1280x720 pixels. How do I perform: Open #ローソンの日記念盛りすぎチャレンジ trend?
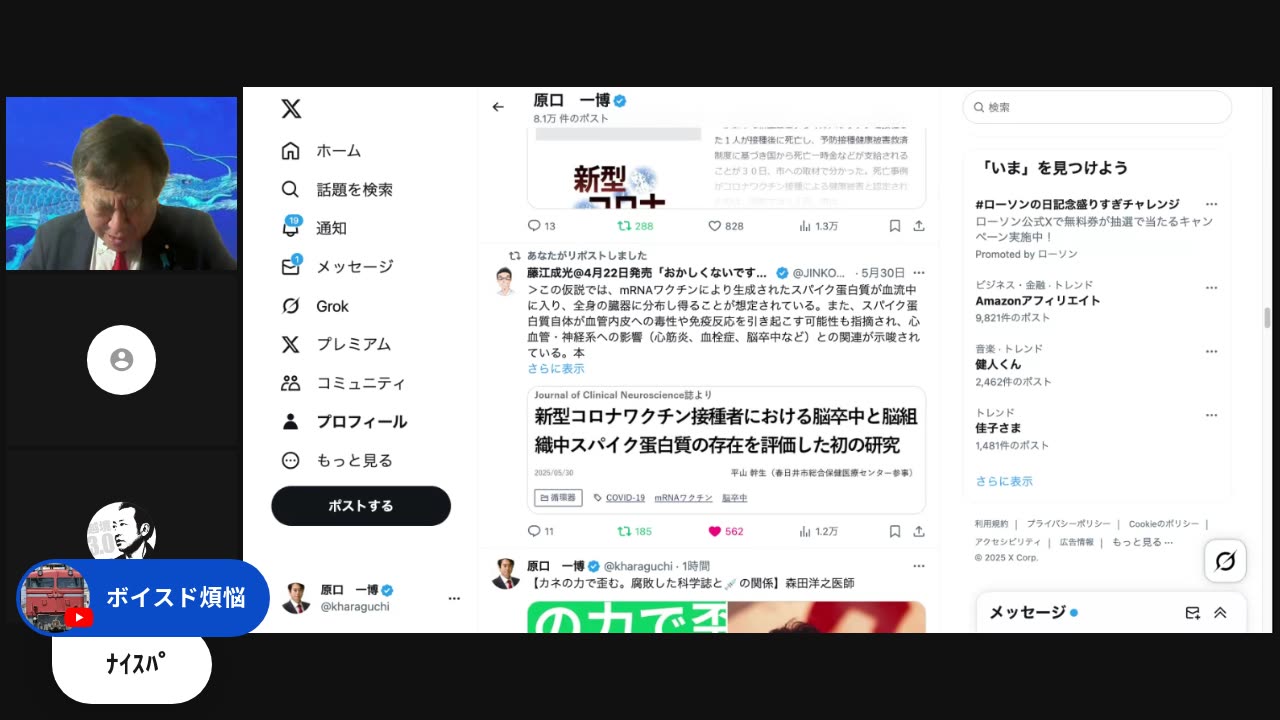(1077, 204)
